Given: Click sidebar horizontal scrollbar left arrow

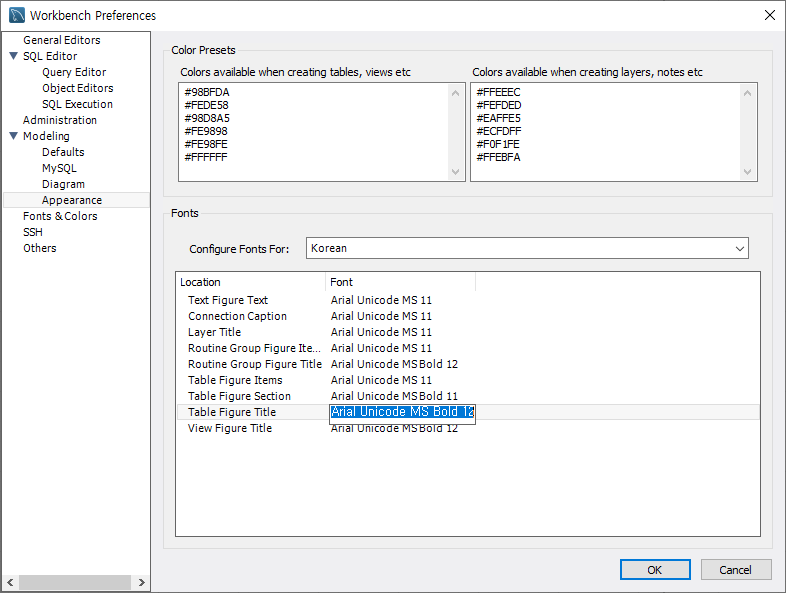Looking at the screenshot, I should [10, 582].
